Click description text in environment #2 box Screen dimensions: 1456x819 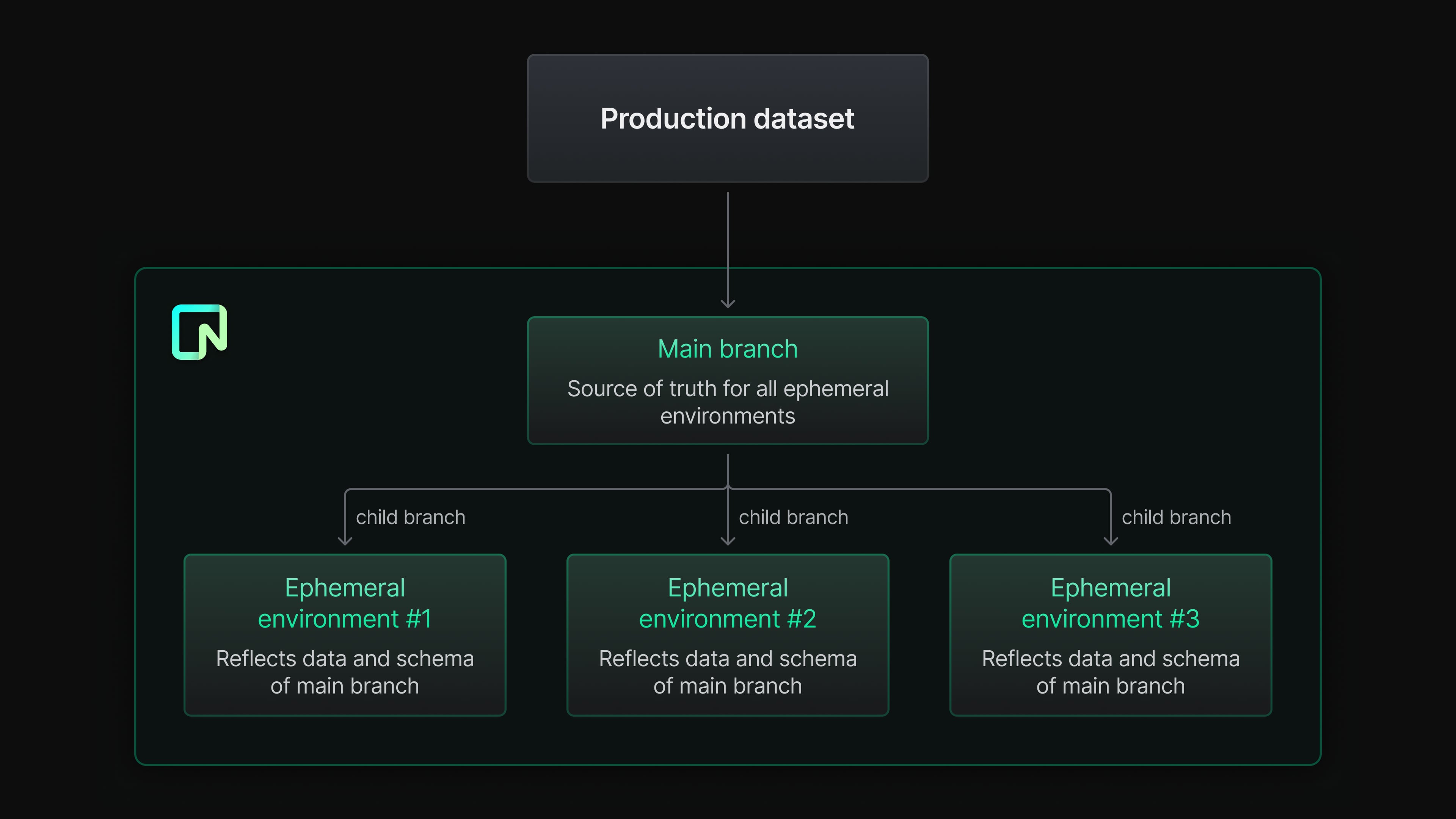[728, 672]
